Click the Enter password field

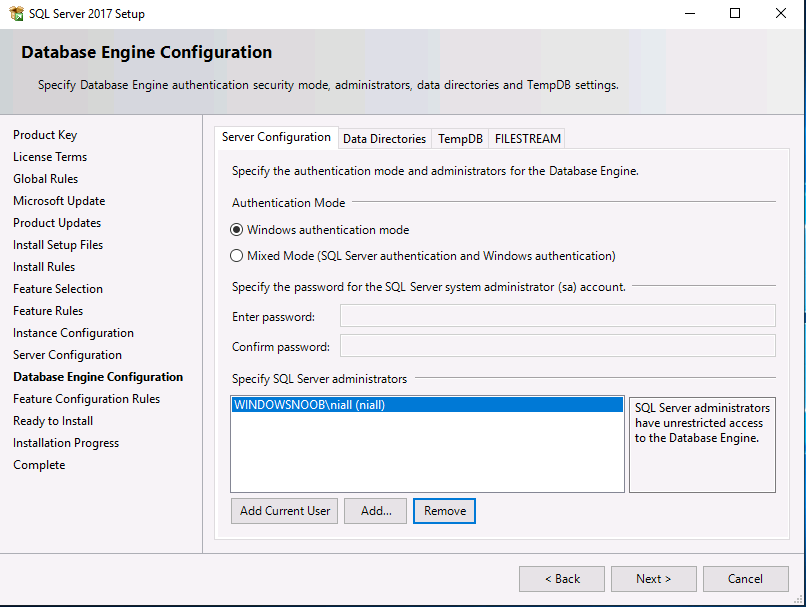click(x=558, y=316)
